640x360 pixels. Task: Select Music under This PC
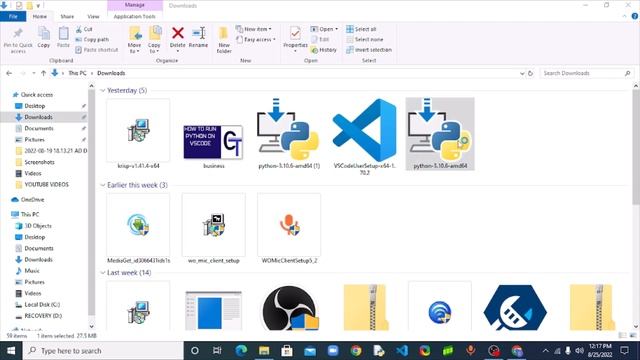[x=32, y=271]
